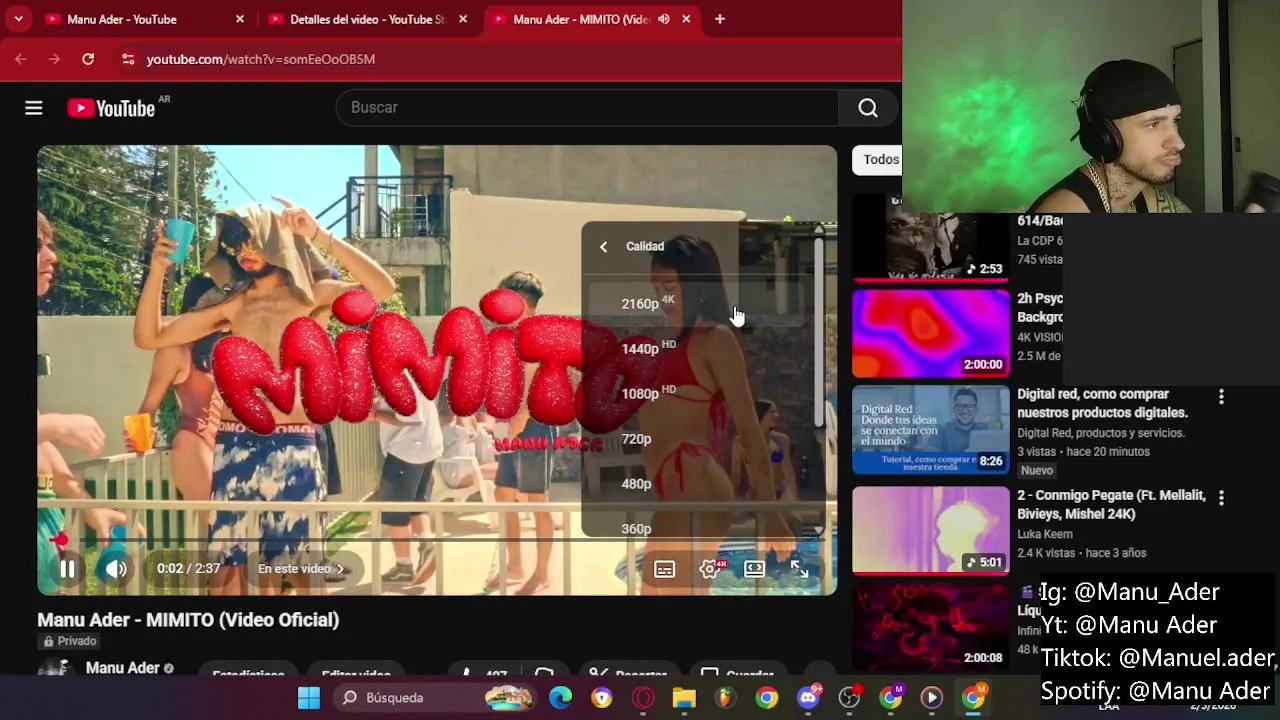The height and width of the screenshot is (720, 1280).
Task: Choose 1080p HD quality
Action: (697, 393)
